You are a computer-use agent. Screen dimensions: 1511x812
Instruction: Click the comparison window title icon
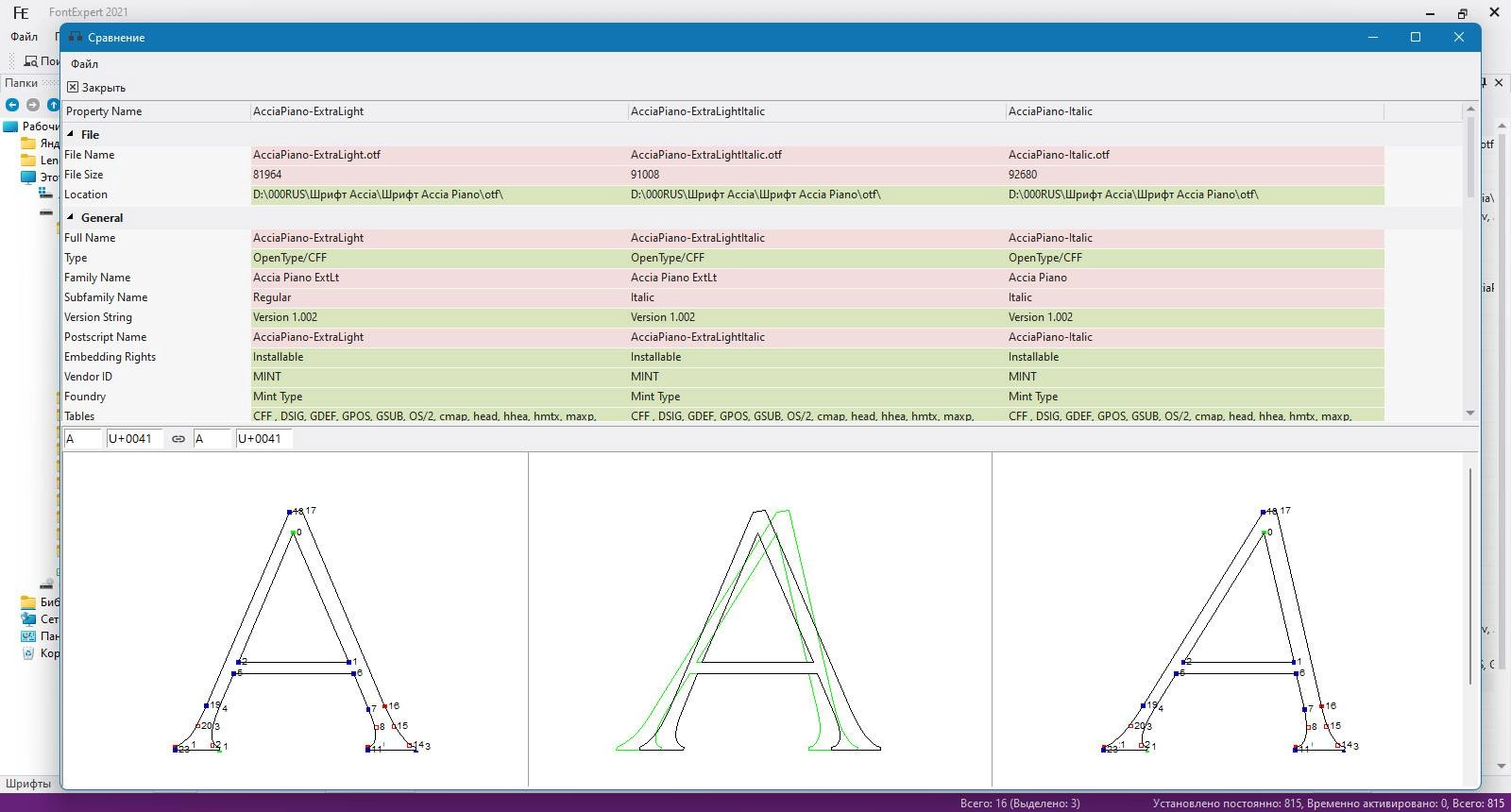[76, 37]
